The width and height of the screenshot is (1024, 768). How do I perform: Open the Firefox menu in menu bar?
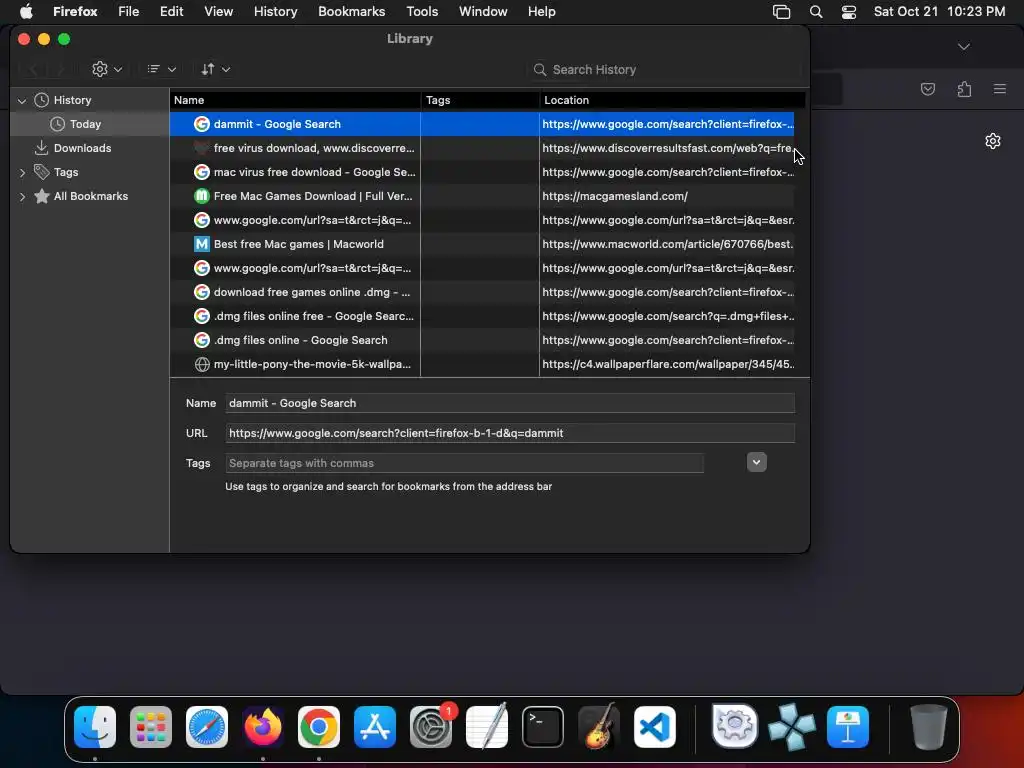pos(75,12)
